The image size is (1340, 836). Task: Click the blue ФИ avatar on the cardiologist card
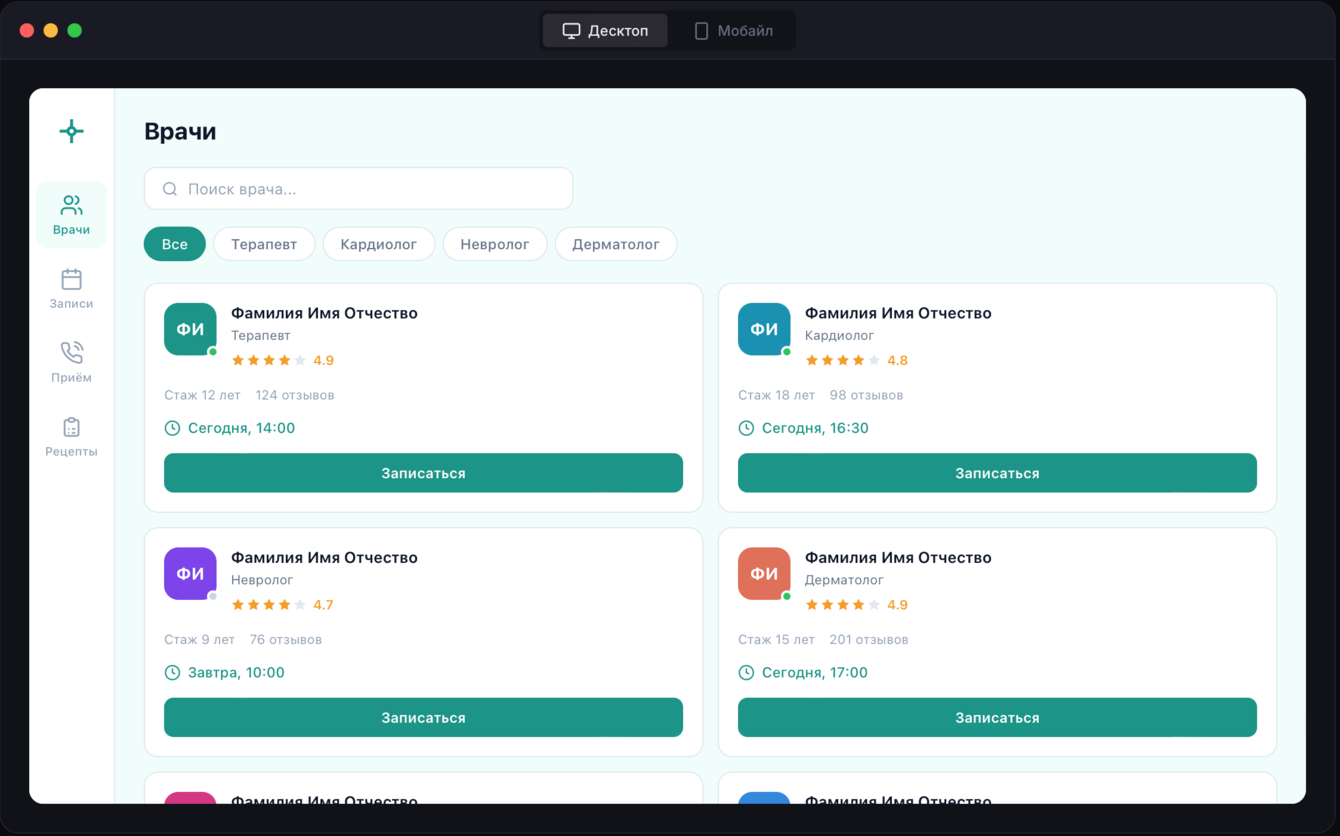point(764,329)
